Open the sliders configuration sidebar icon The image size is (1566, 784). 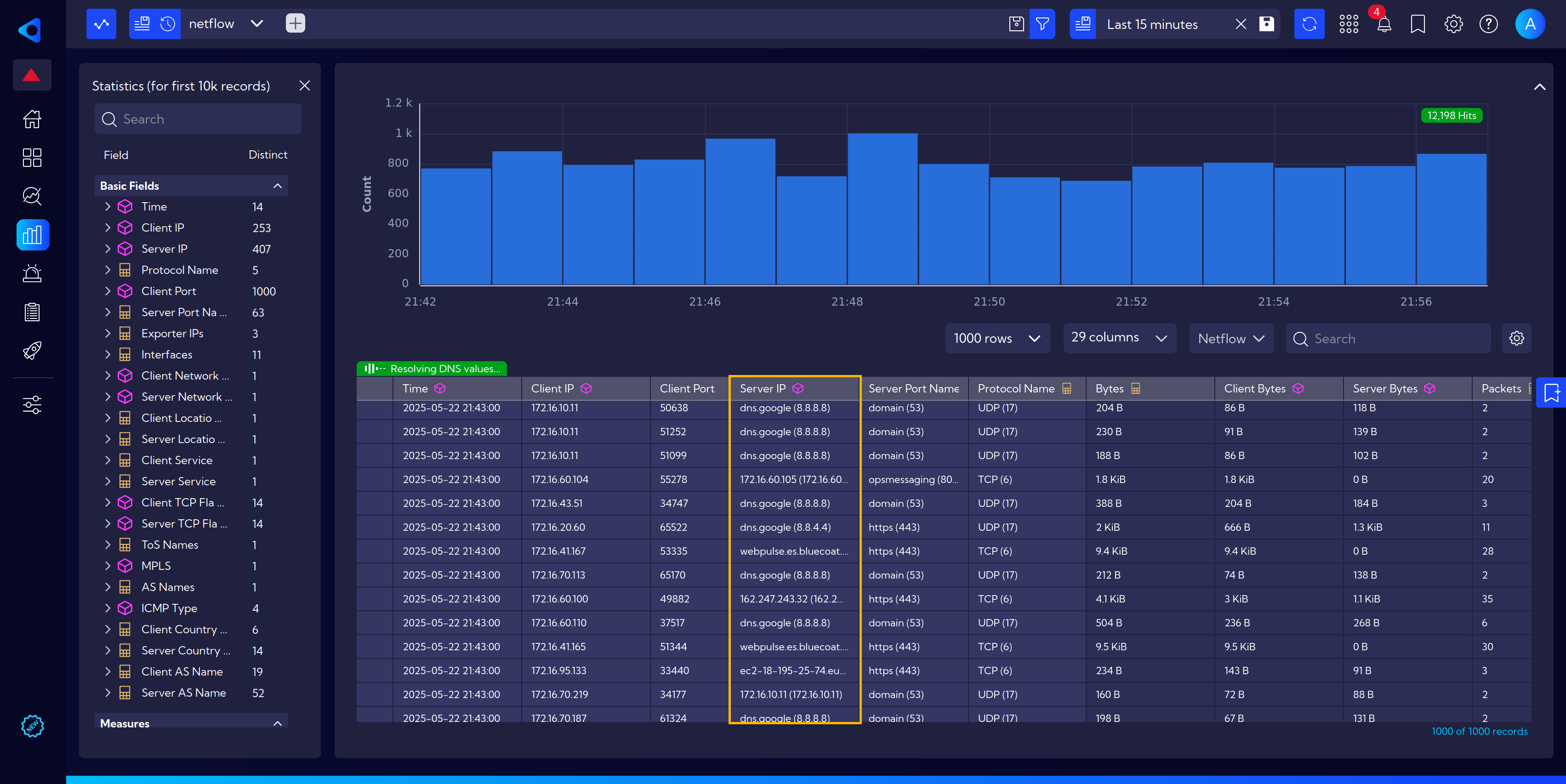32,405
